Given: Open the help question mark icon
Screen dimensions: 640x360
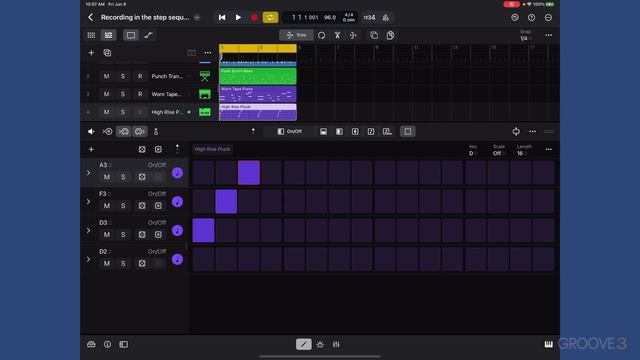Looking at the screenshot, I should (x=531, y=18).
